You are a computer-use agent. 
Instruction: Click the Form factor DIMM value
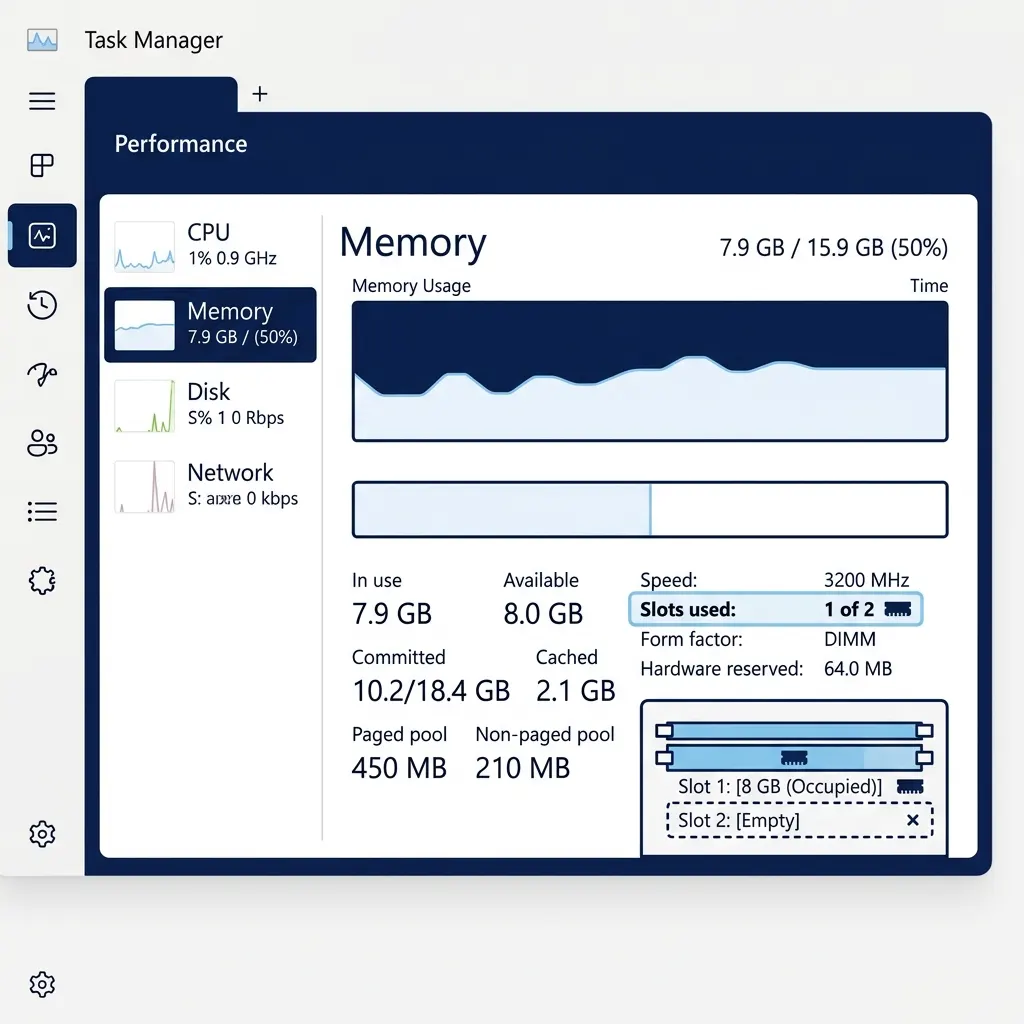850,639
